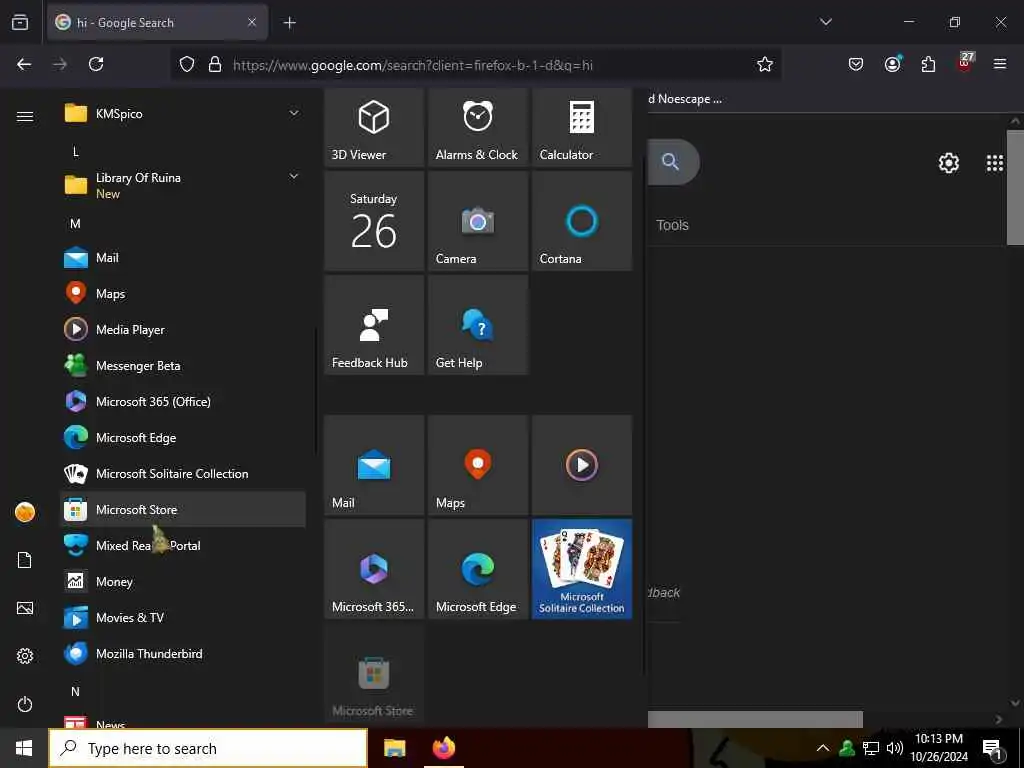The height and width of the screenshot is (768, 1024).
Task: Open Mixed Reality Portal from app list
Action: point(183,545)
